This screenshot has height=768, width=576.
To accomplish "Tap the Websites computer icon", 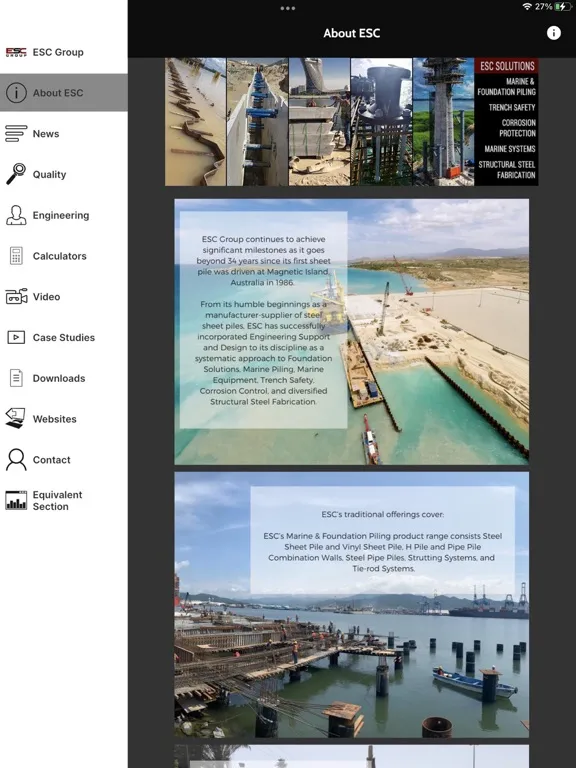I will [16, 419].
